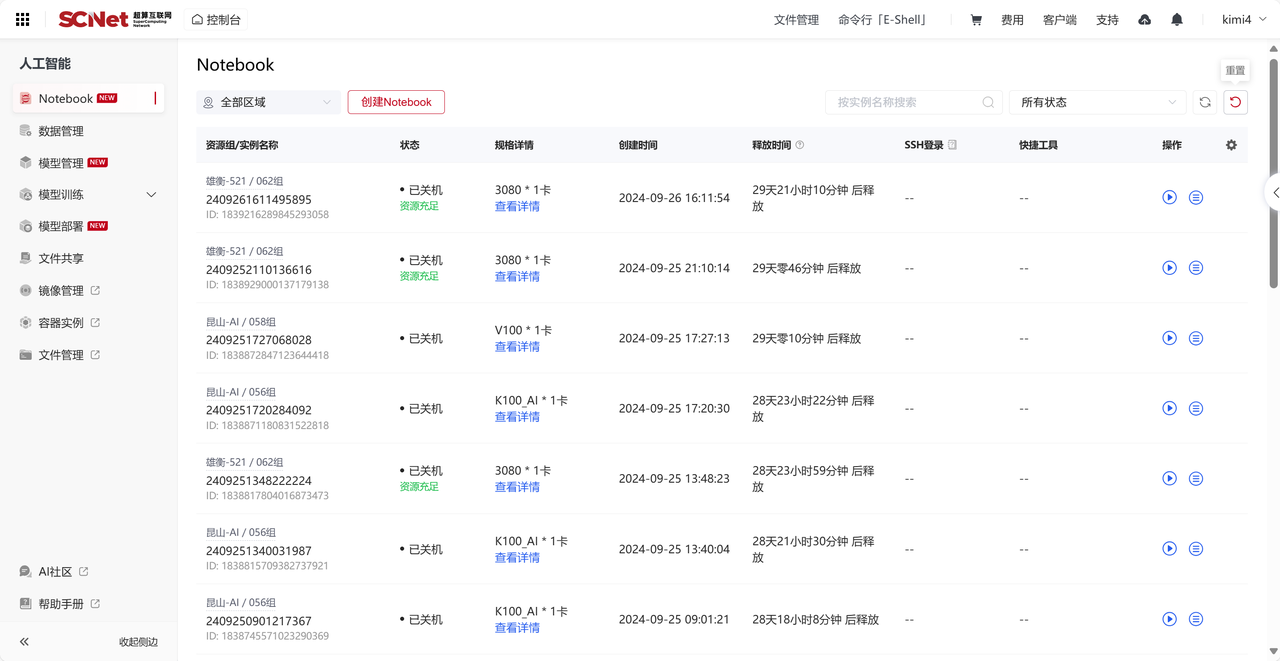Click the 创建Notebook button
1280x661 pixels.
coord(396,102)
